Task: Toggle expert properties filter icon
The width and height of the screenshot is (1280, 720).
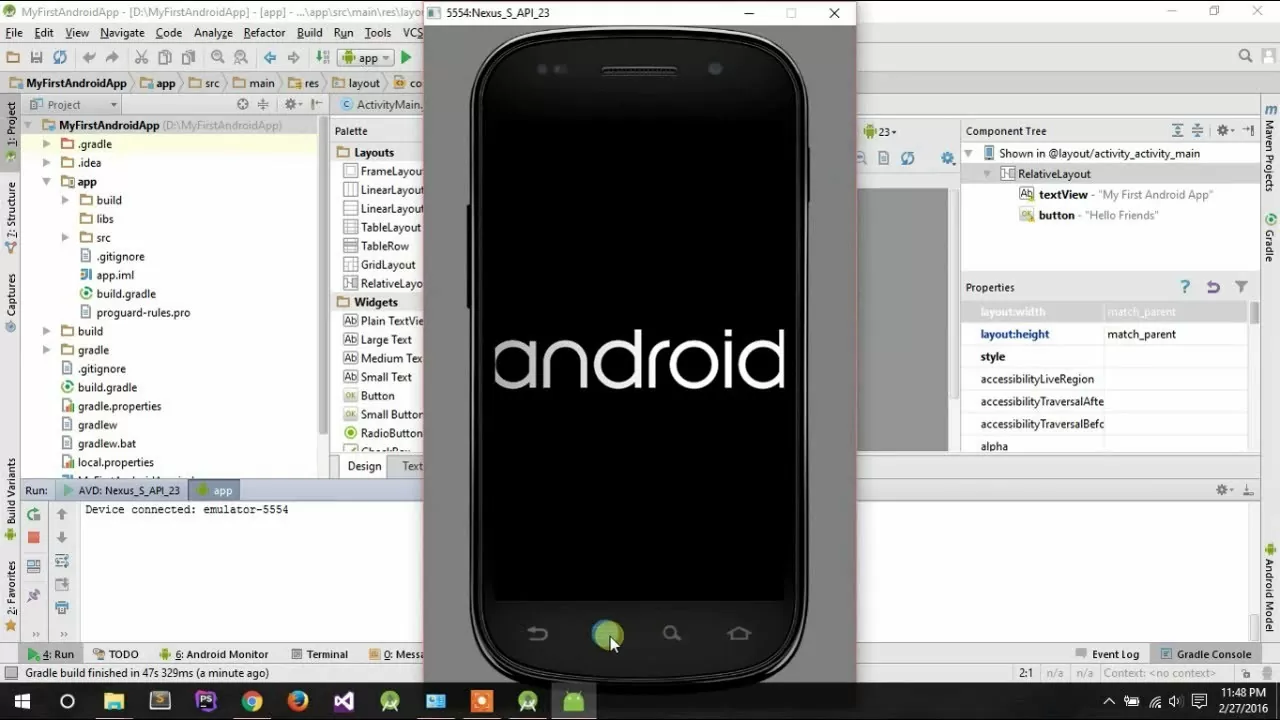Action: [x=1241, y=287]
